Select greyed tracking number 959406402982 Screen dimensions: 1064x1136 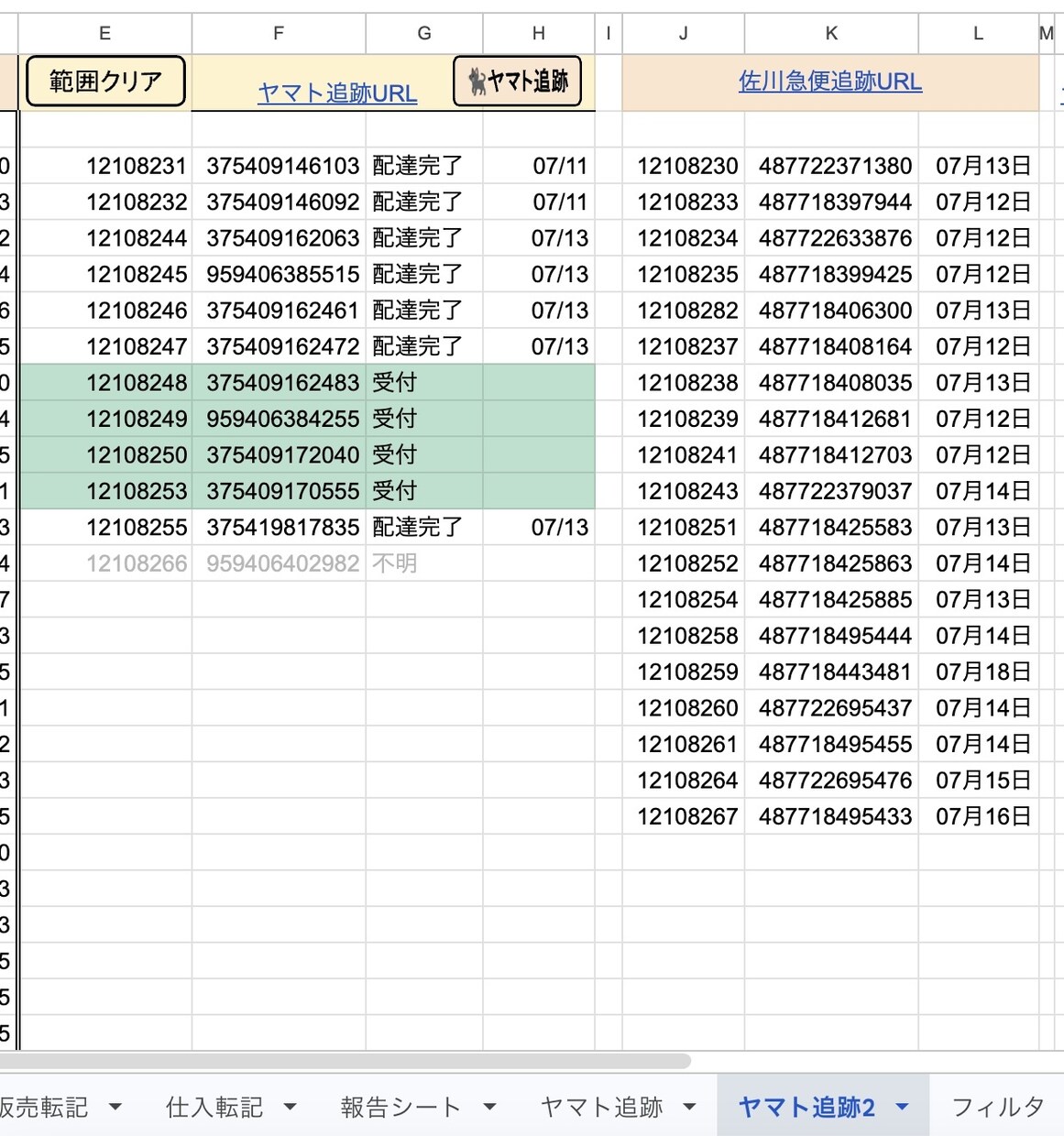(x=279, y=563)
